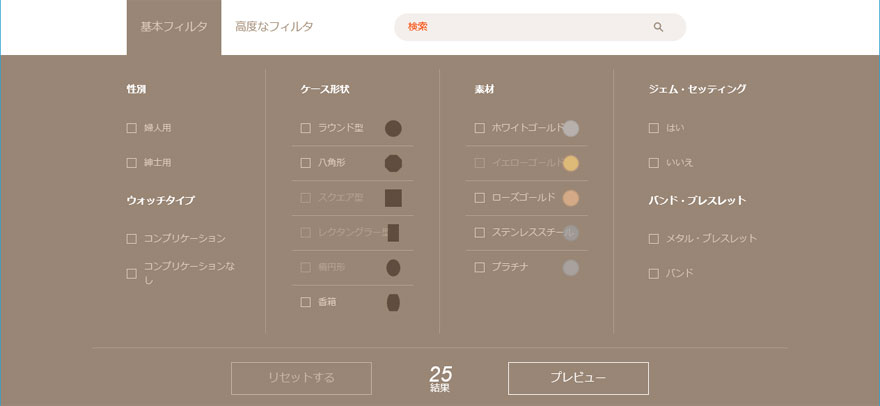Pick the platinum color swatch
Viewport: 880px width, 406px height.
pos(571,268)
